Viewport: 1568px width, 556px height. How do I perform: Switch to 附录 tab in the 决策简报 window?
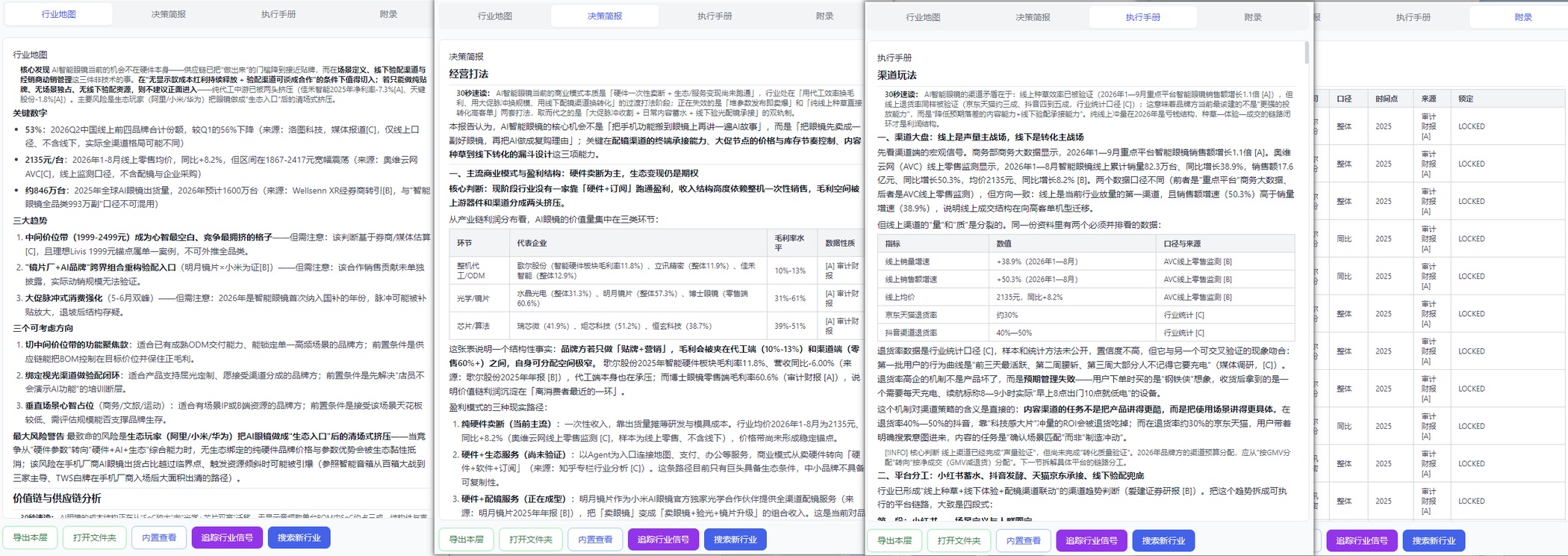point(824,16)
